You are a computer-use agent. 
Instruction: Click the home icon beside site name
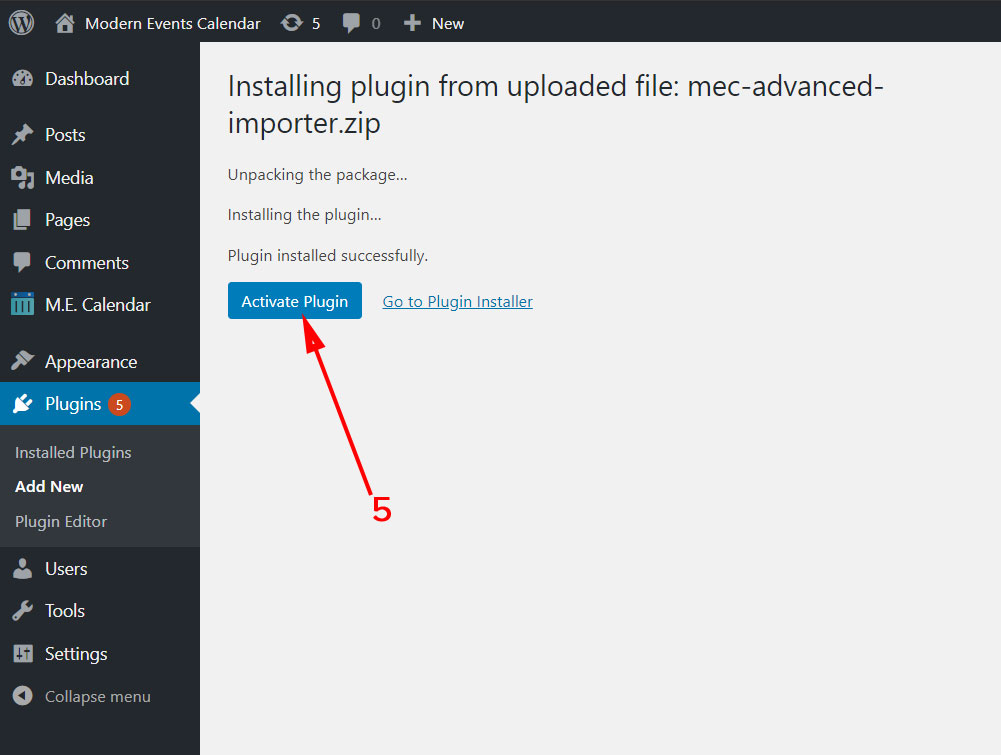(64, 24)
